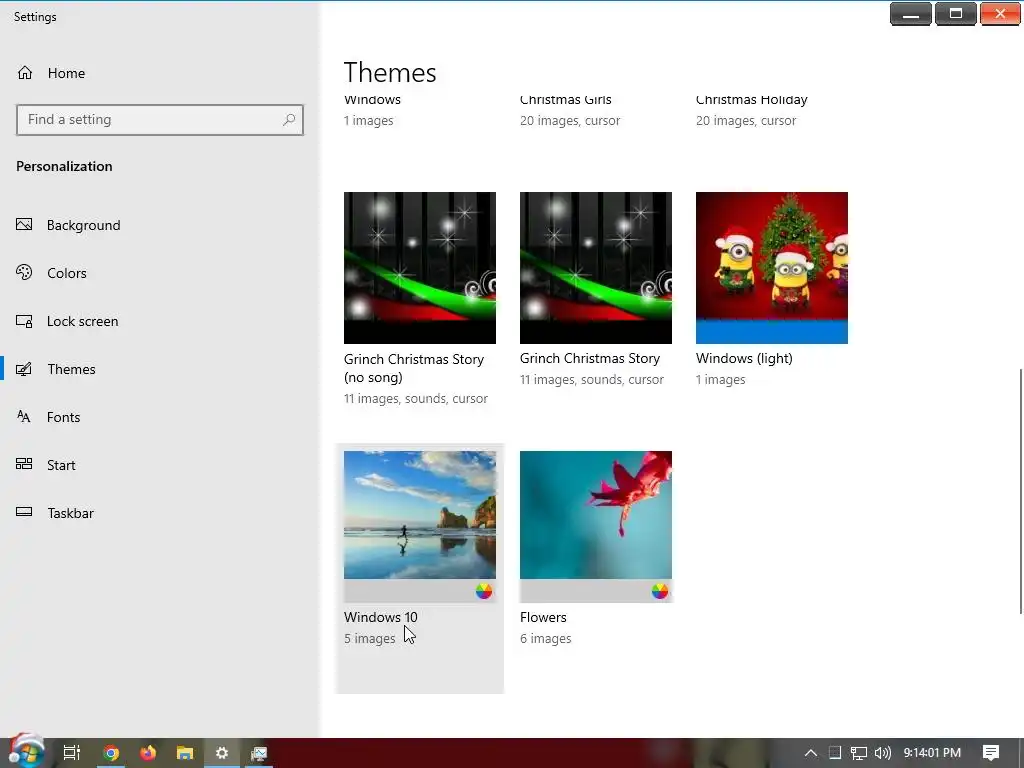The image size is (1024, 768).
Task: Click the search magnifier in Find a setting
Action: coord(289,120)
